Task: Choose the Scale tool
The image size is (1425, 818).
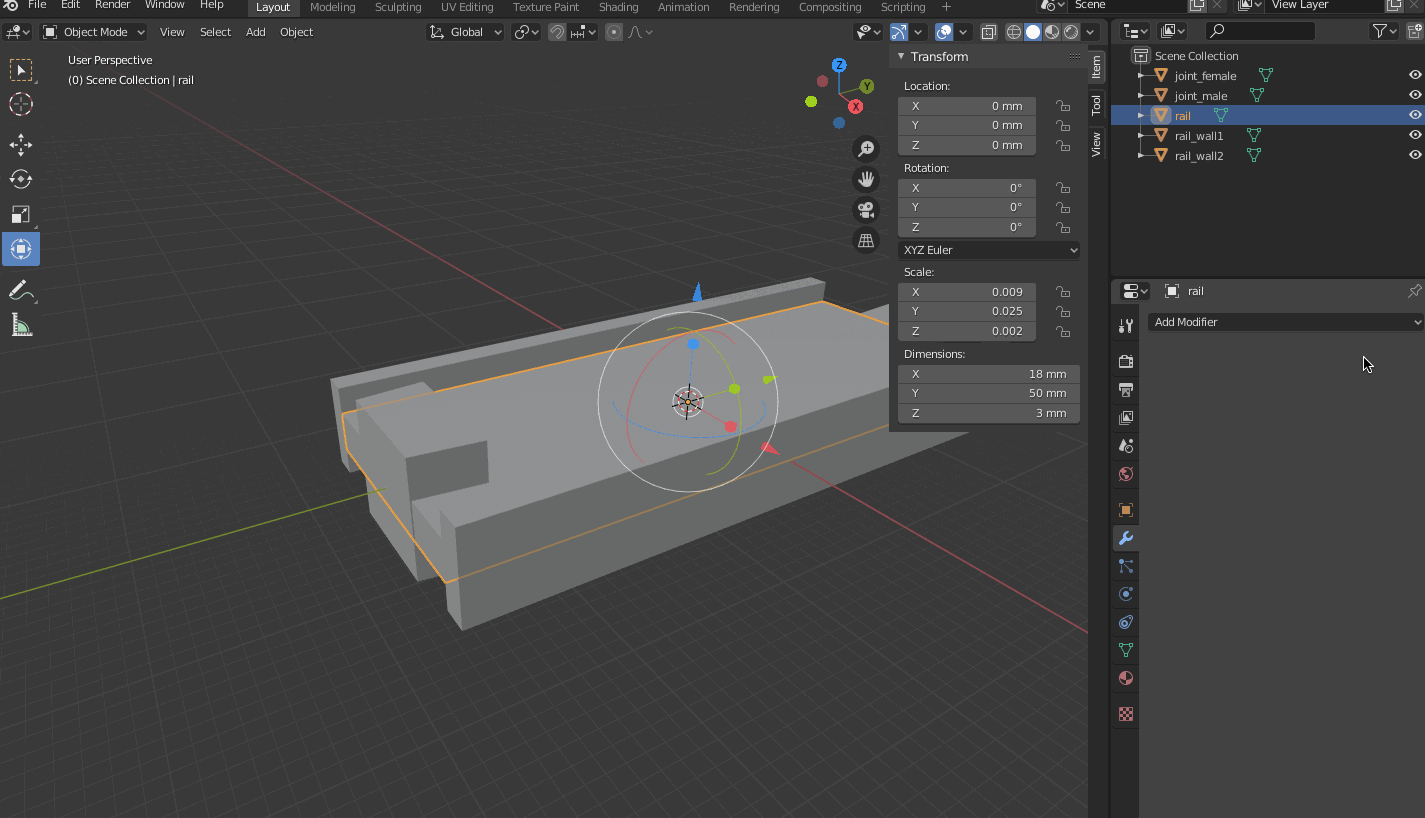Action: coord(21,214)
